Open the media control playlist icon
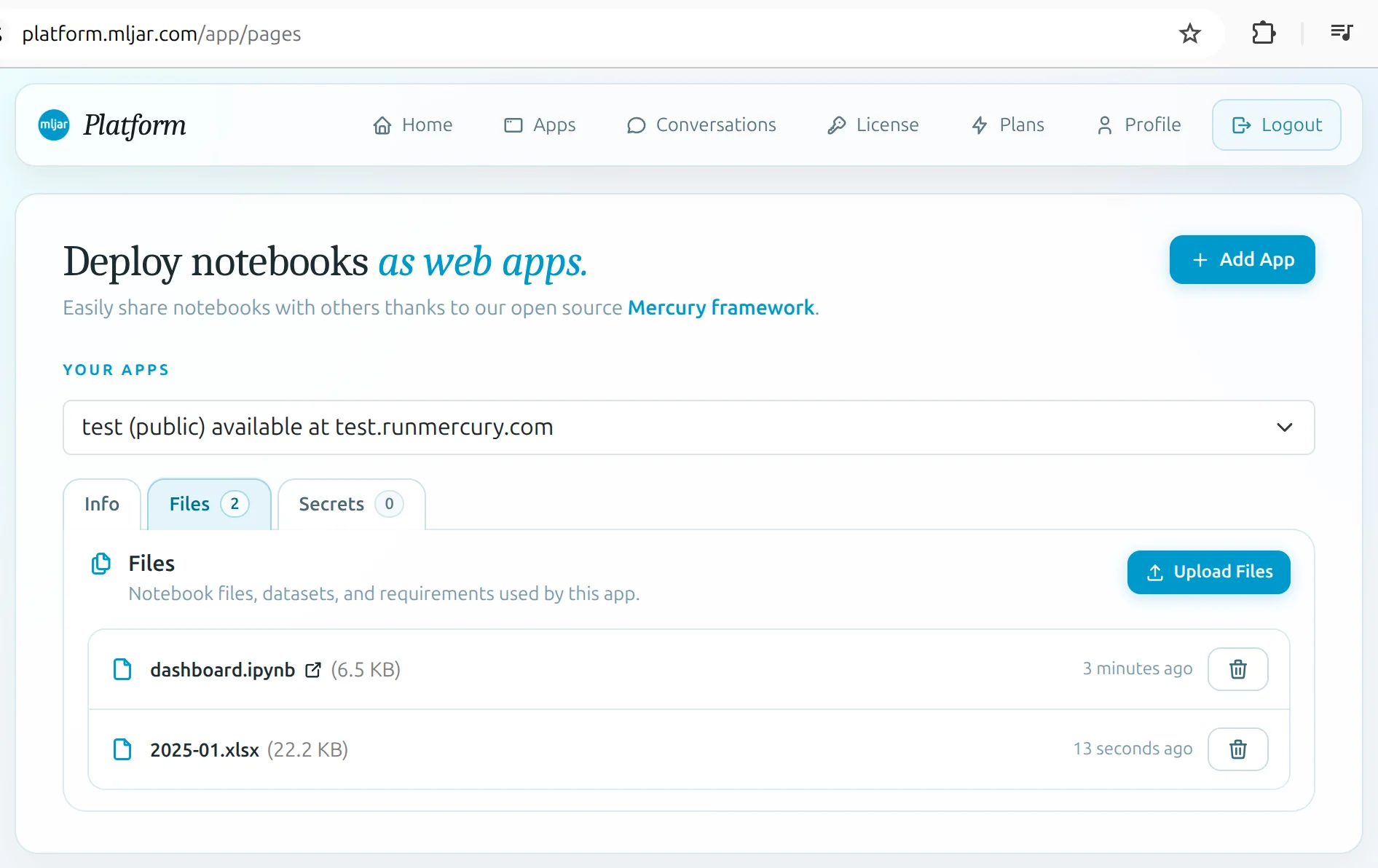Viewport: 1378px width, 868px height. pyautogui.click(x=1342, y=33)
